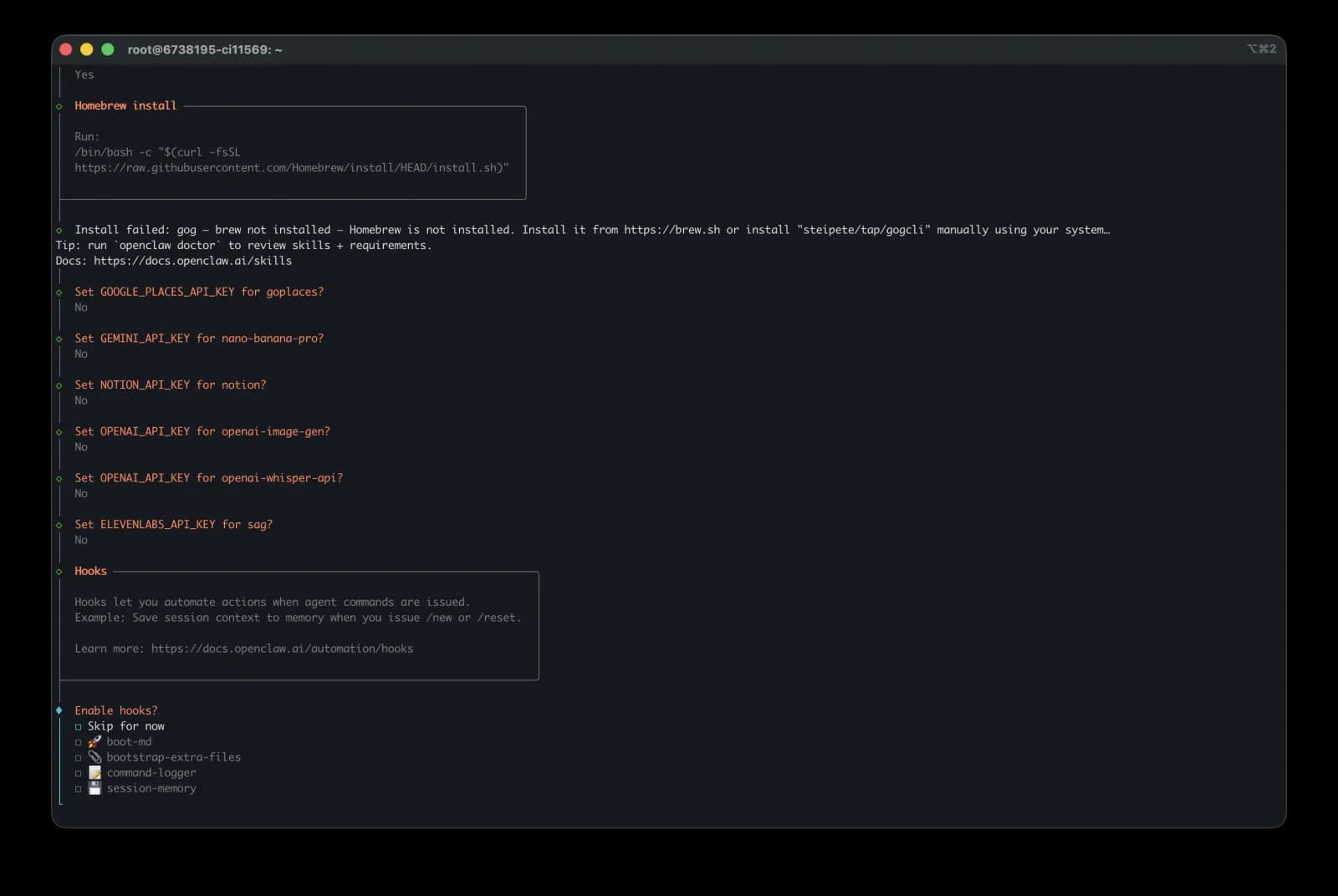Viewport: 1338px width, 896px height.
Task: Click the green diamond beside 'Hooks' heading
Action: click(59, 572)
